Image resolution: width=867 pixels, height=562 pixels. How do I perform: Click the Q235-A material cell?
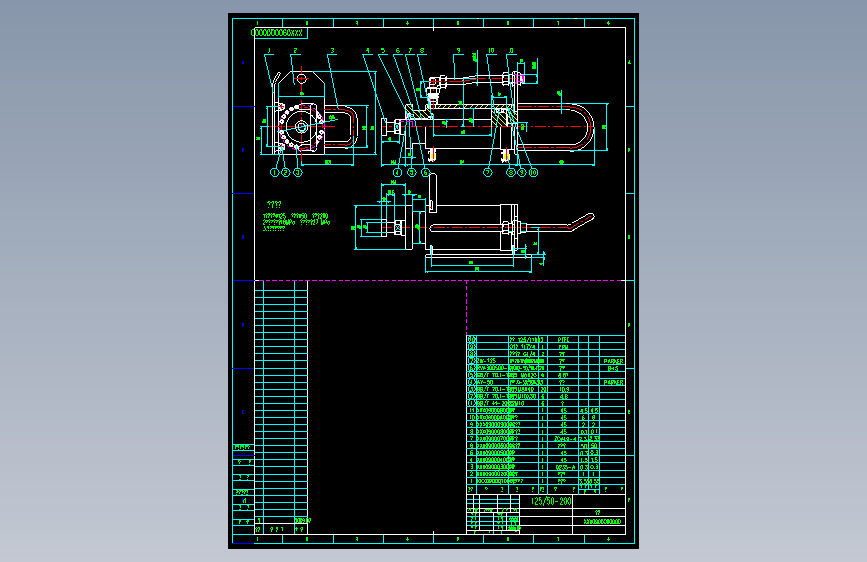click(565, 467)
